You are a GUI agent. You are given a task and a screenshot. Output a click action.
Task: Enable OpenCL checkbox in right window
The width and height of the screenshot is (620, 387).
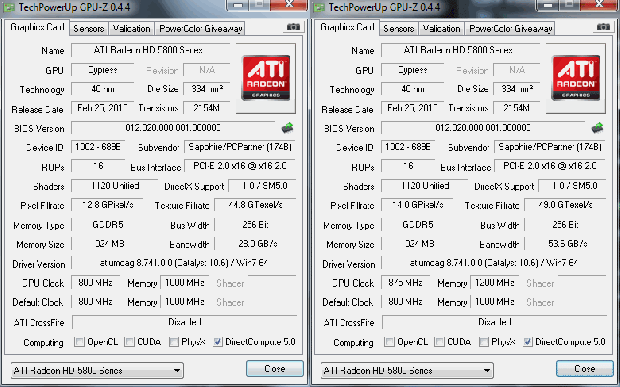pyautogui.click(x=389, y=342)
